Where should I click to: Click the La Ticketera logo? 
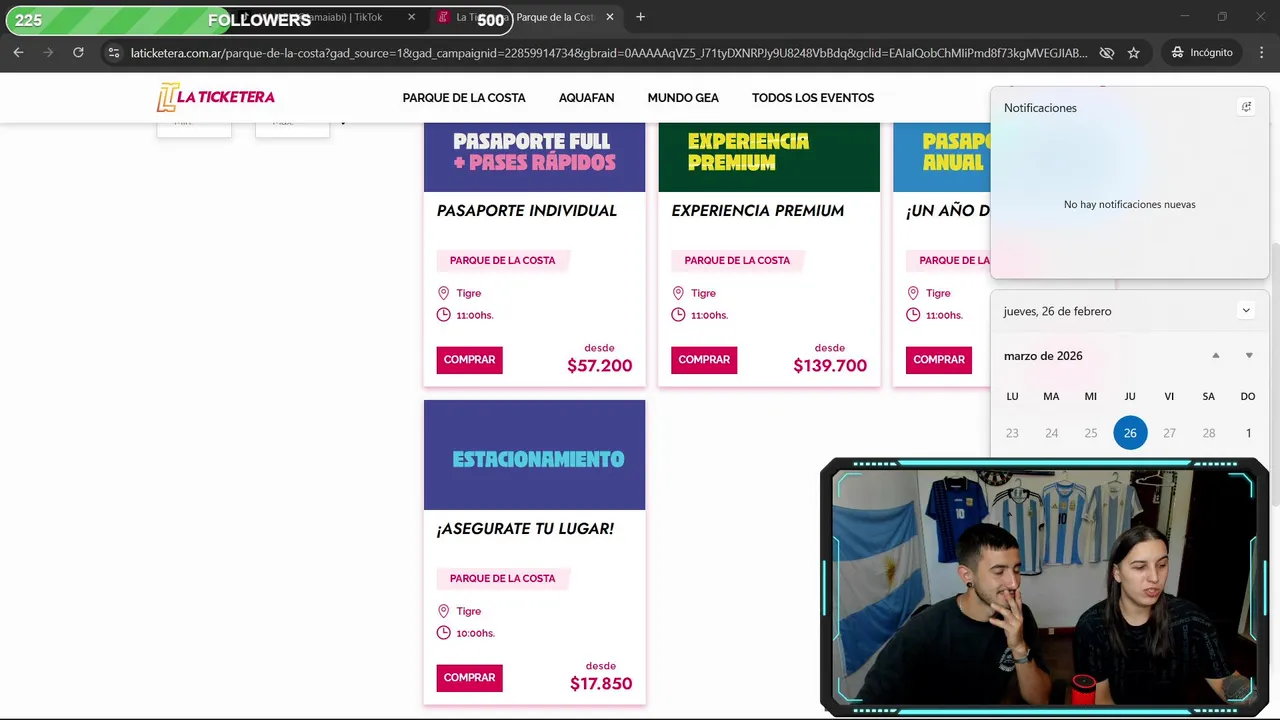point(215,97)
